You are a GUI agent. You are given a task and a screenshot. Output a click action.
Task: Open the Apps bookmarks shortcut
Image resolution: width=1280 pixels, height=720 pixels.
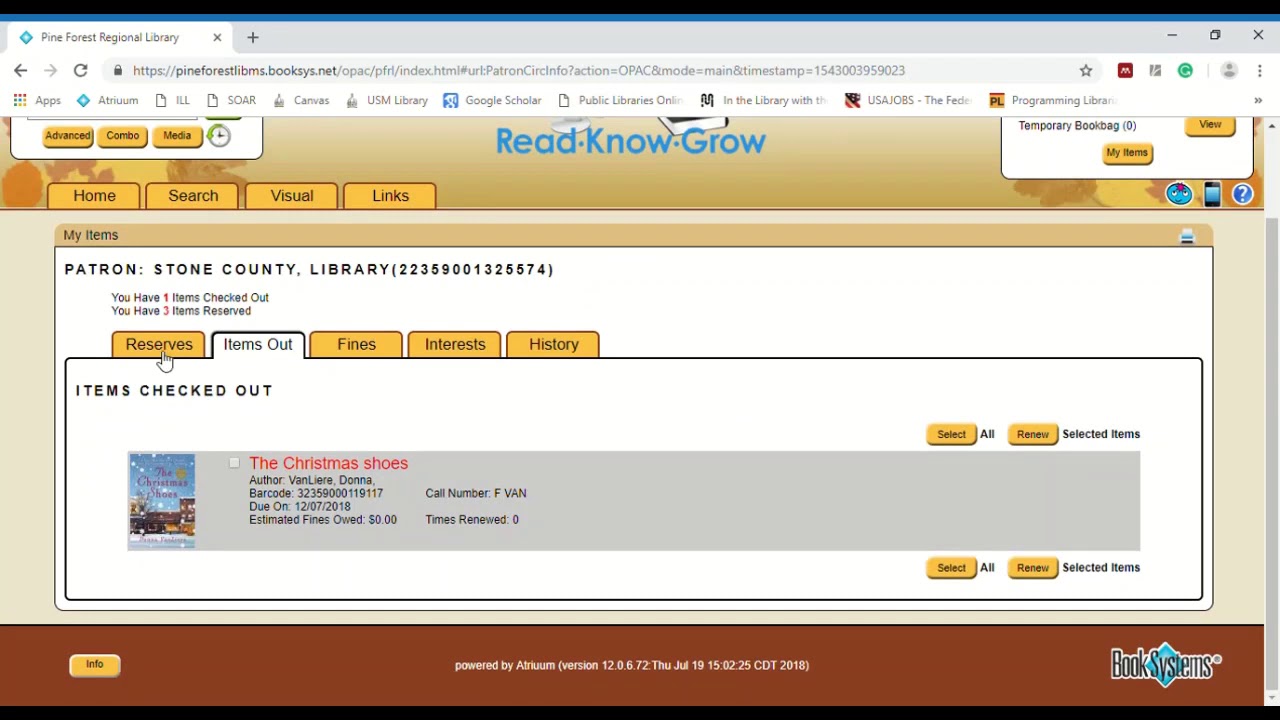(38, 100)
